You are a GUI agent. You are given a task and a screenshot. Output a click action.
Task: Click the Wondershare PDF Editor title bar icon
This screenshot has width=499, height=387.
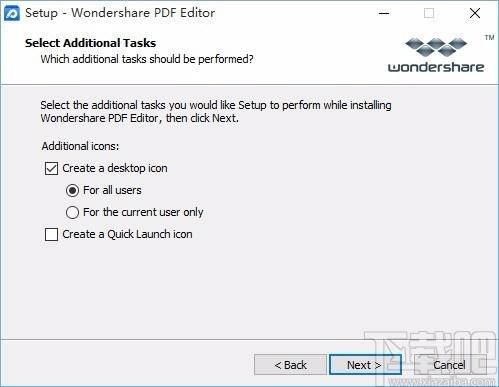pos(12,13)
